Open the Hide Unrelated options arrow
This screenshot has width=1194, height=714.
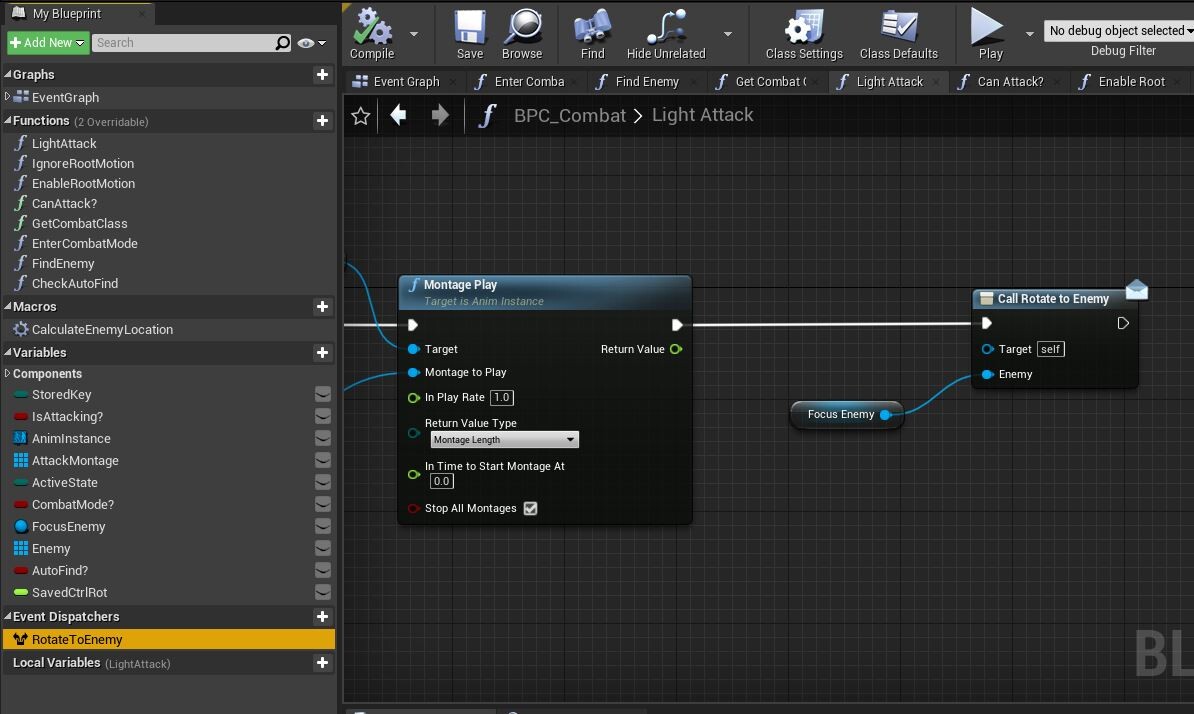(728, 33)
